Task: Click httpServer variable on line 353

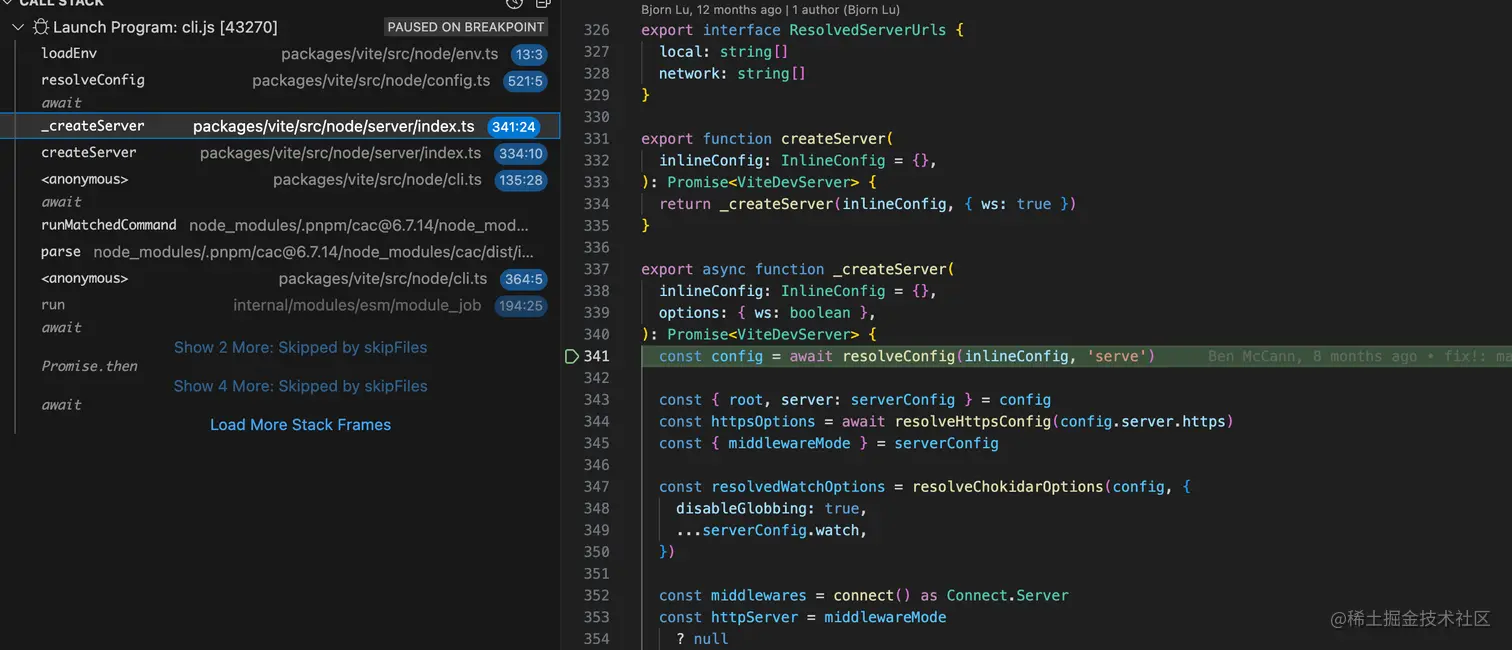Action: pyautogui.click(x=754, y=617)
